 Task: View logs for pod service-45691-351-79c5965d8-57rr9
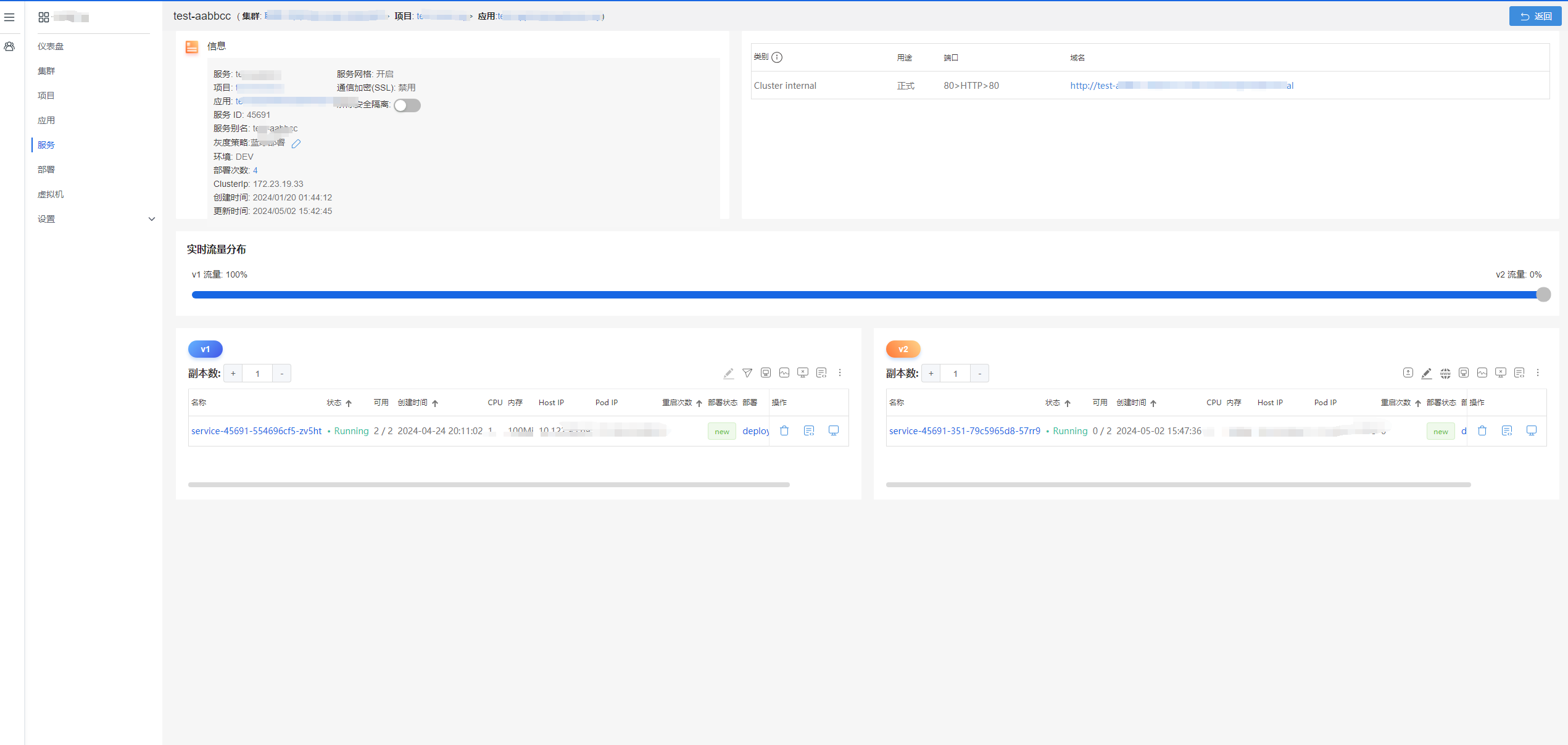coord(1507,430)
